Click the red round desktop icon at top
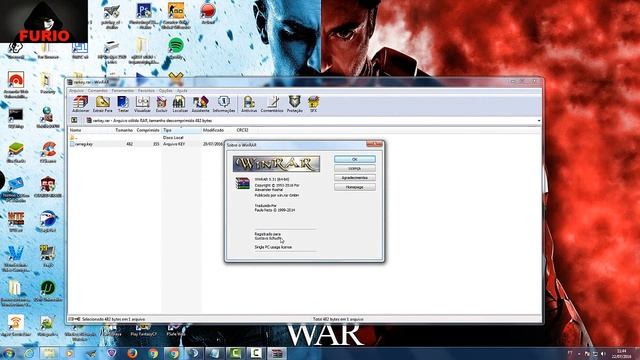 pos(208,12)
